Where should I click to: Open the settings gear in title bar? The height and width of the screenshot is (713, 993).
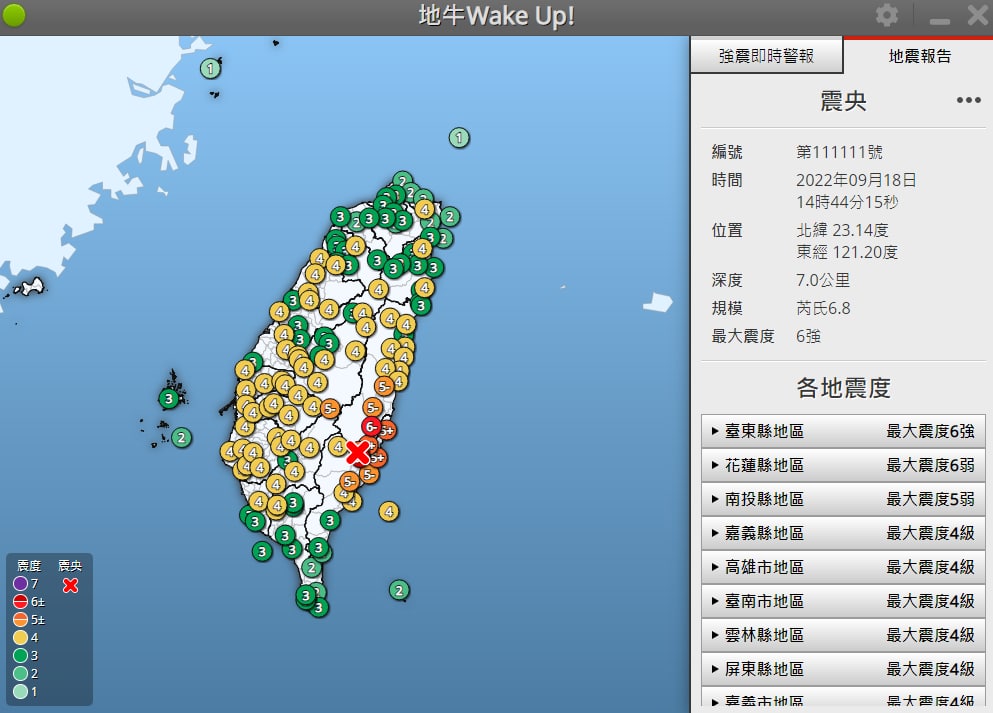pos(887,15)
